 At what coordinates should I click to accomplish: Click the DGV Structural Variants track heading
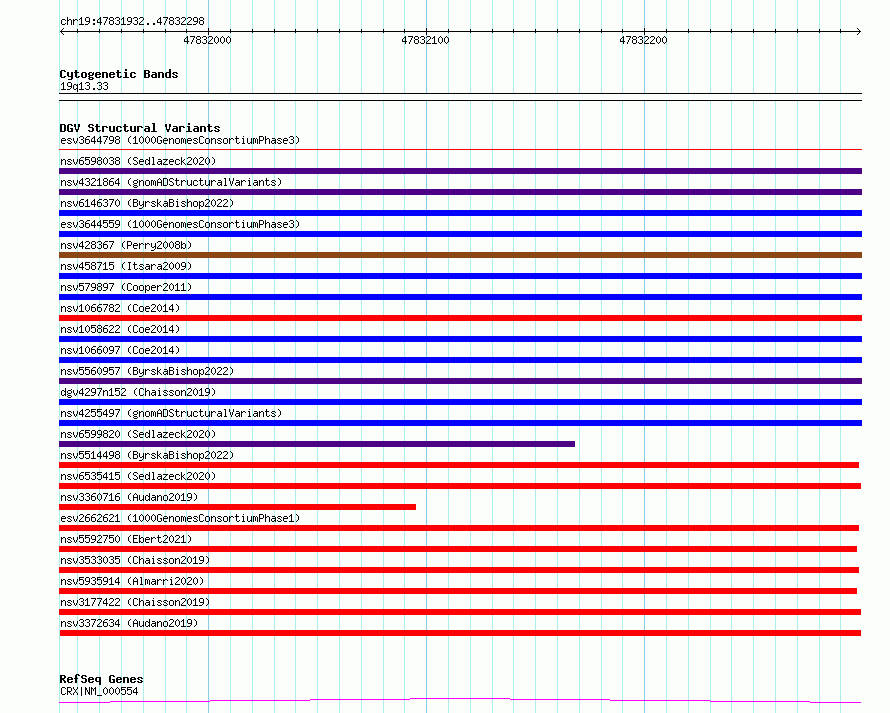click(x=140, y=128)
